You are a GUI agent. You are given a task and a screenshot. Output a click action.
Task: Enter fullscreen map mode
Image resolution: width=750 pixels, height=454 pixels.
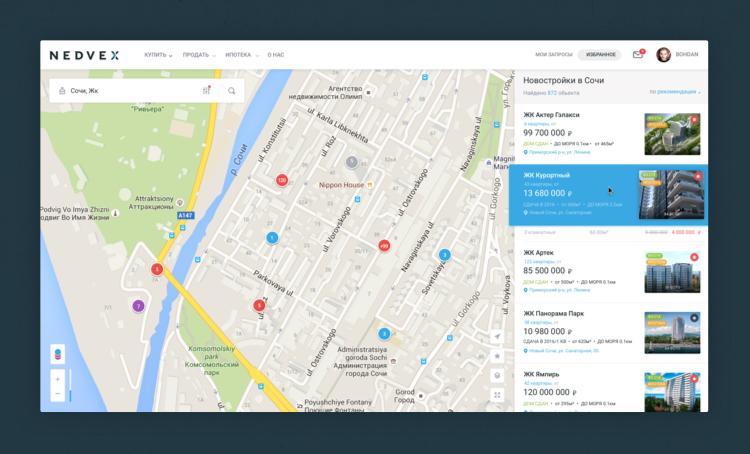click(497, 395)
